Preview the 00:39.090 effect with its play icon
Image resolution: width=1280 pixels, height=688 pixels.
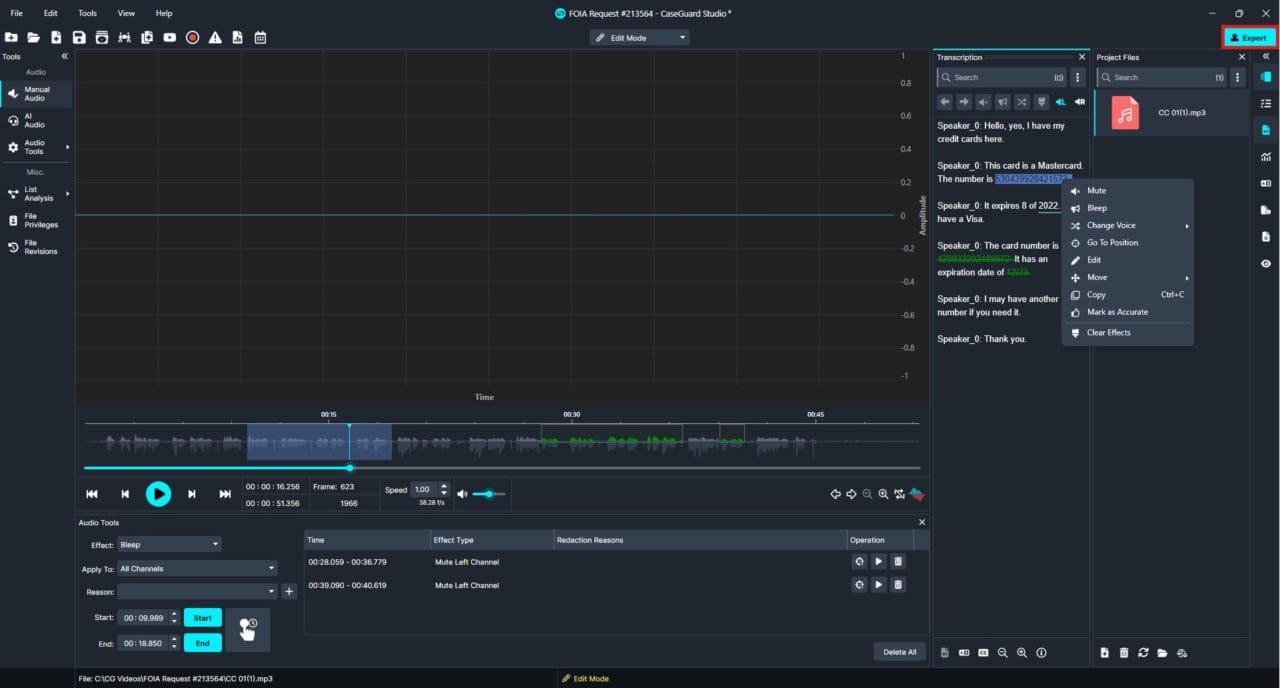878,585
